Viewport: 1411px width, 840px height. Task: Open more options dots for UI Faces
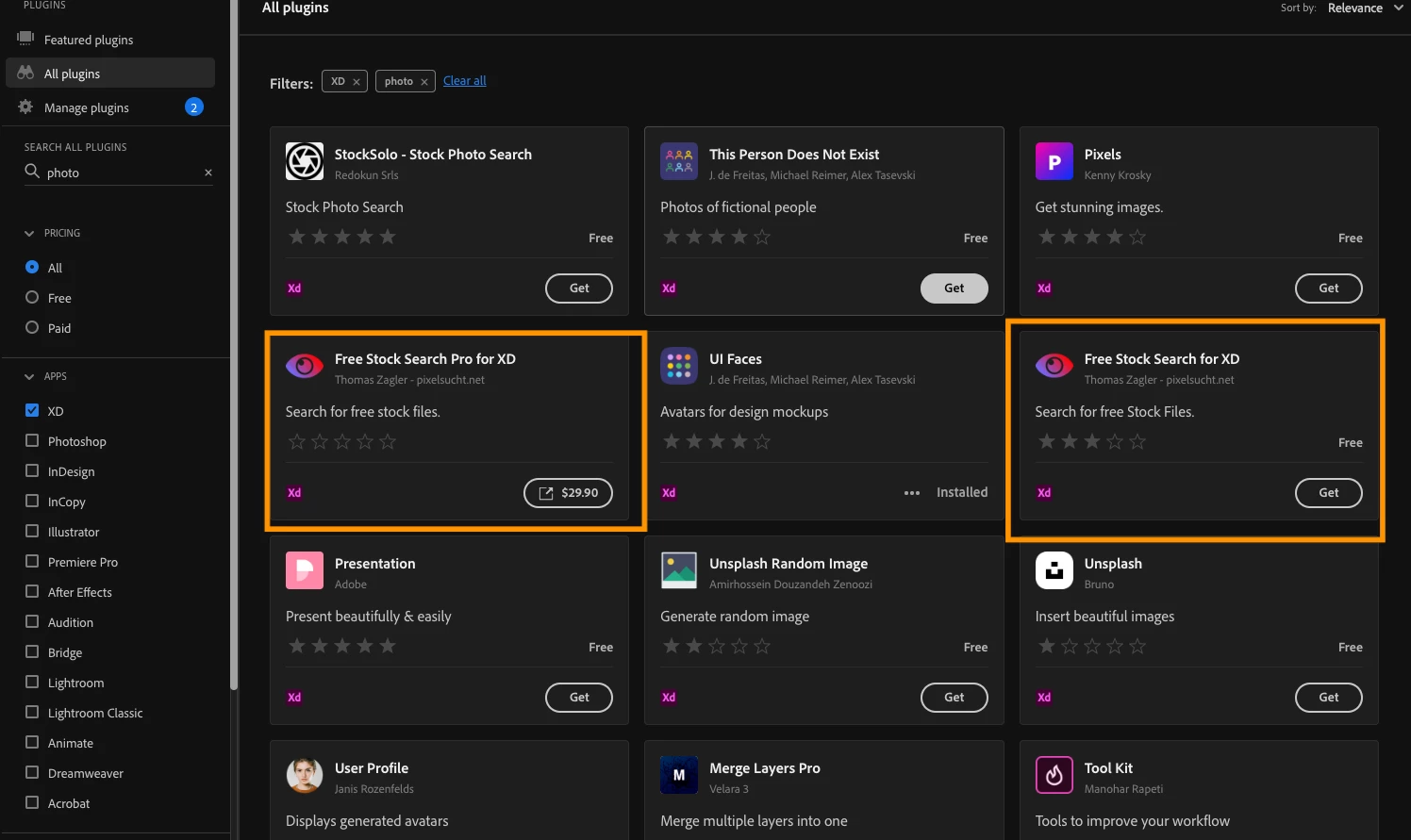point(912,493)
